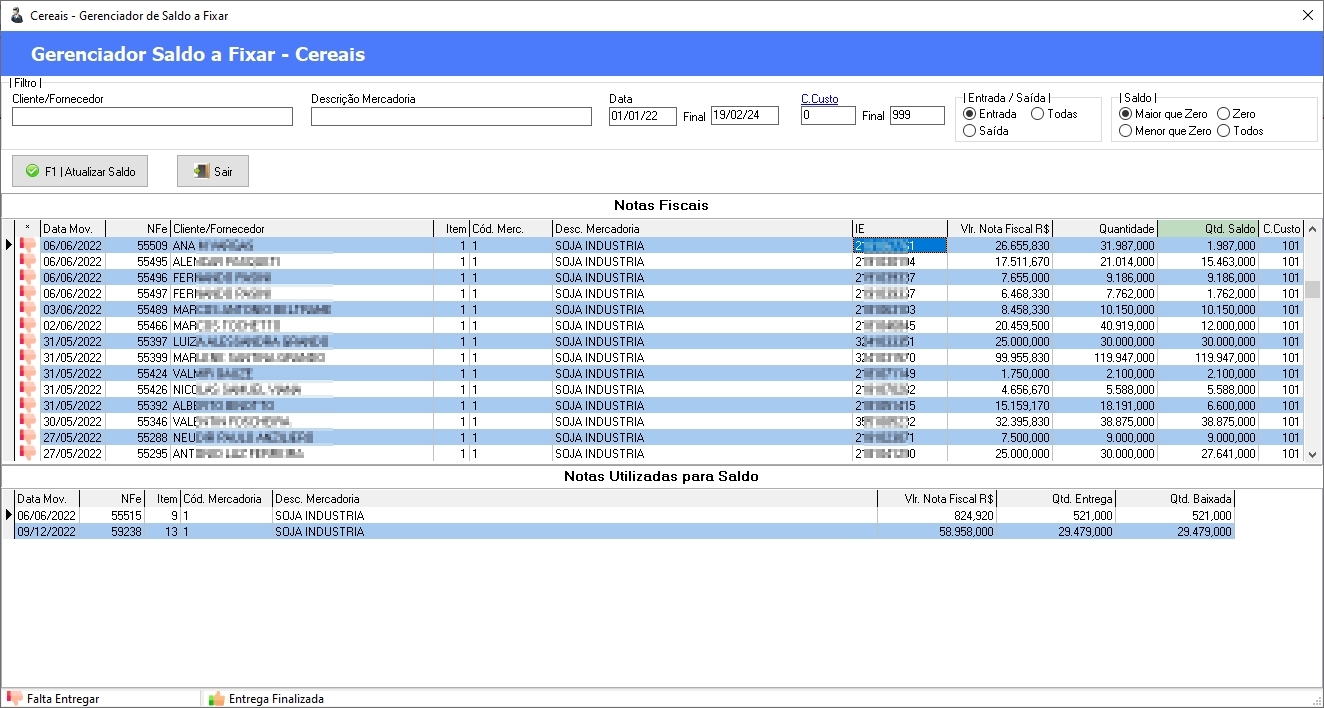Viewport: 1324px width, 708px height.
Task: Click the Falta Entregar legend thumbs-down icon
Action: [x=14, y=698]
